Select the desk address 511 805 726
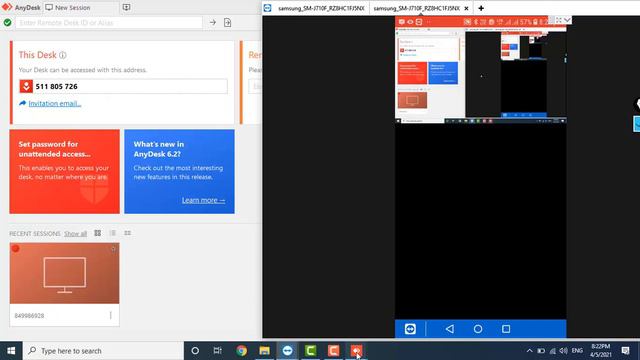The image size is (640, 360). pos(56,87)
